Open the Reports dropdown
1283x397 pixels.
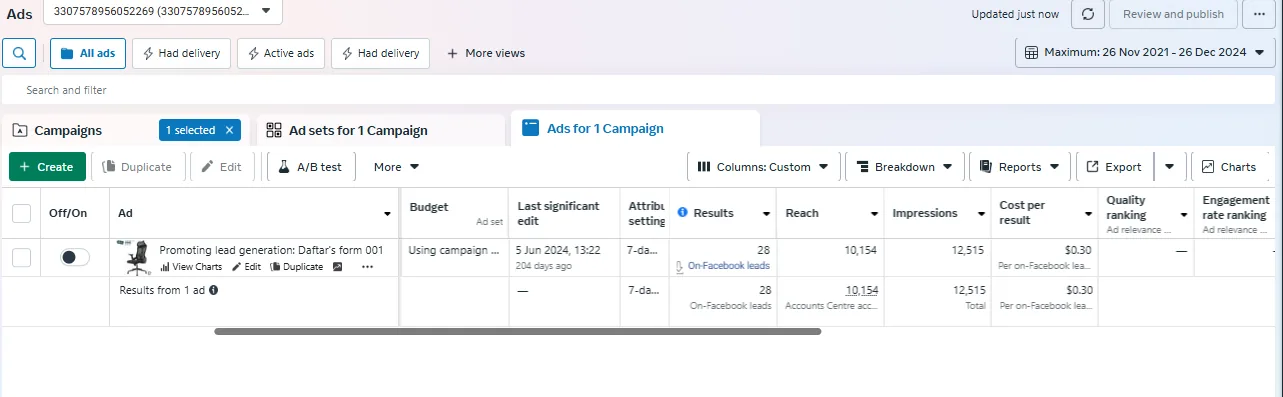coord(1020,167)
